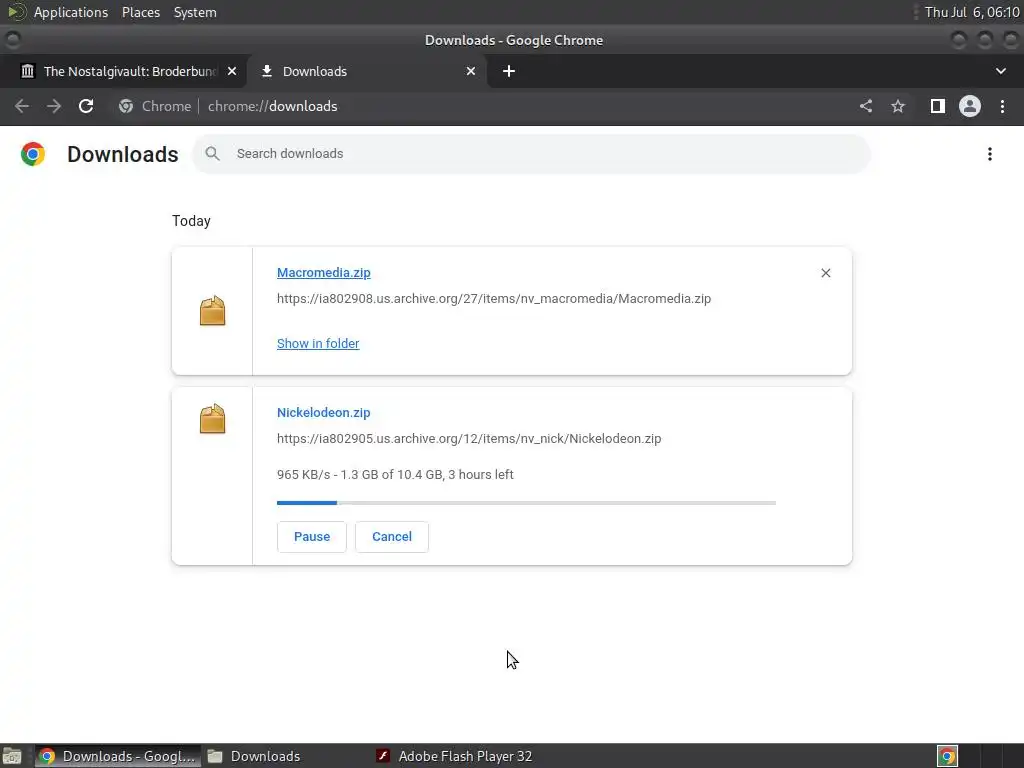Open the Places menu
The image size is (1024, 768).
pos(141,12)
